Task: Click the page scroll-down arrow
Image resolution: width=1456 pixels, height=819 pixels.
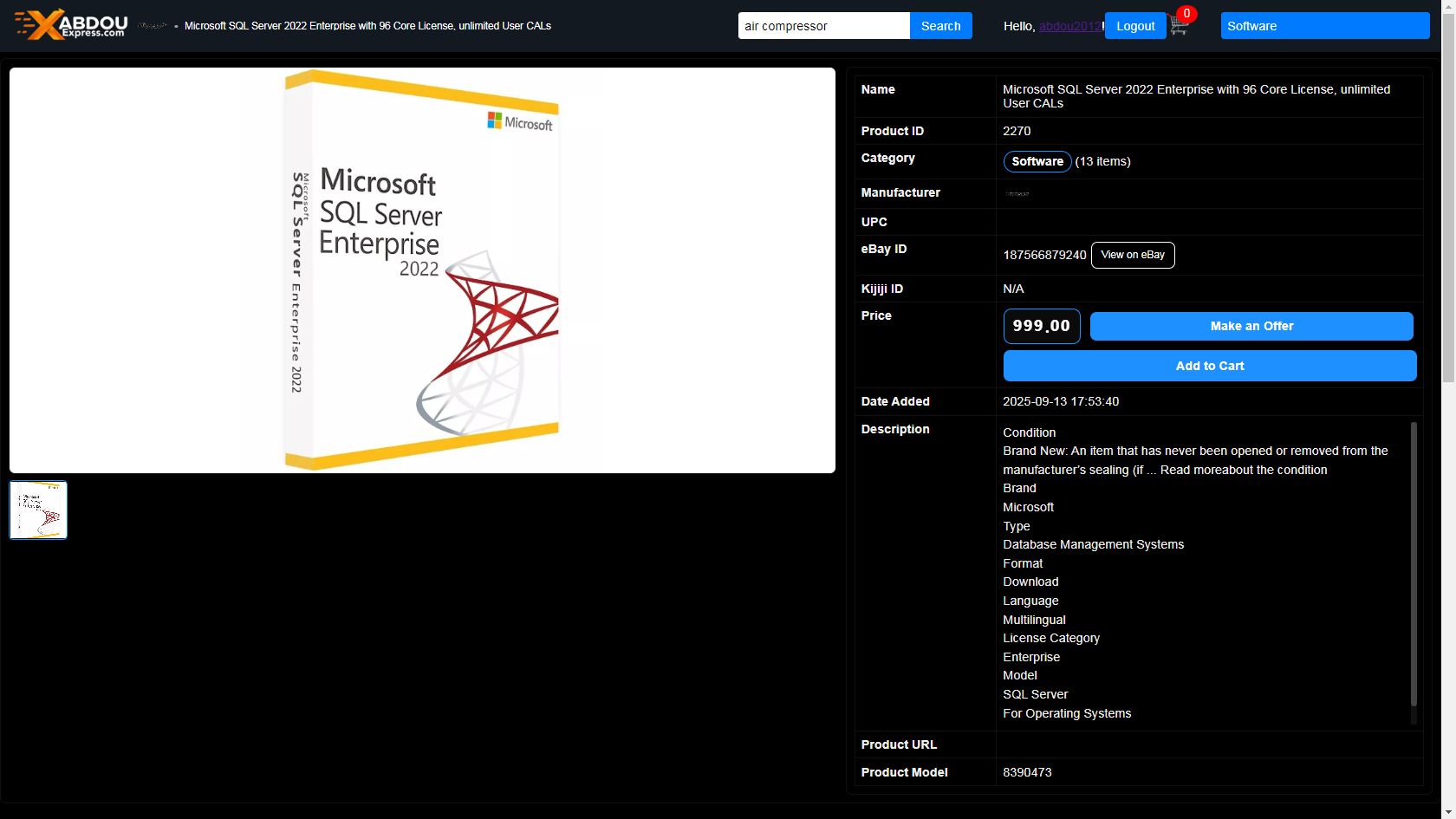Action: (x=1448, y=811)
